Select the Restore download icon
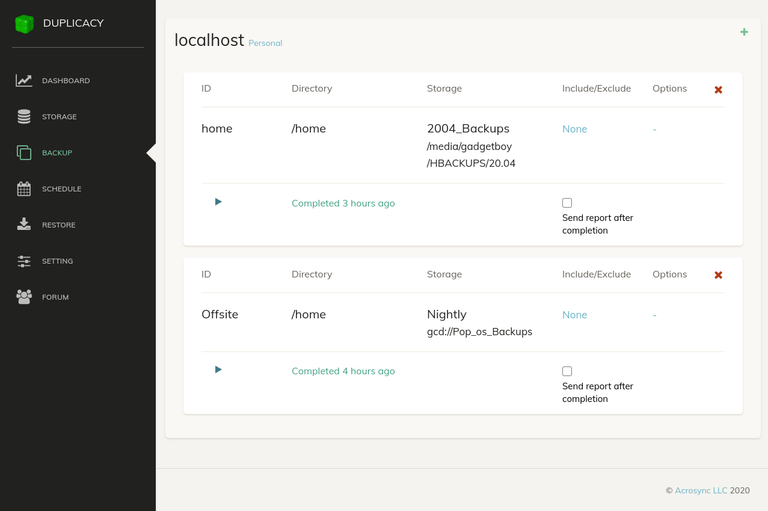The width and height of the screenshot is (768, 511). pyautogui.click(x=24, y=224)
